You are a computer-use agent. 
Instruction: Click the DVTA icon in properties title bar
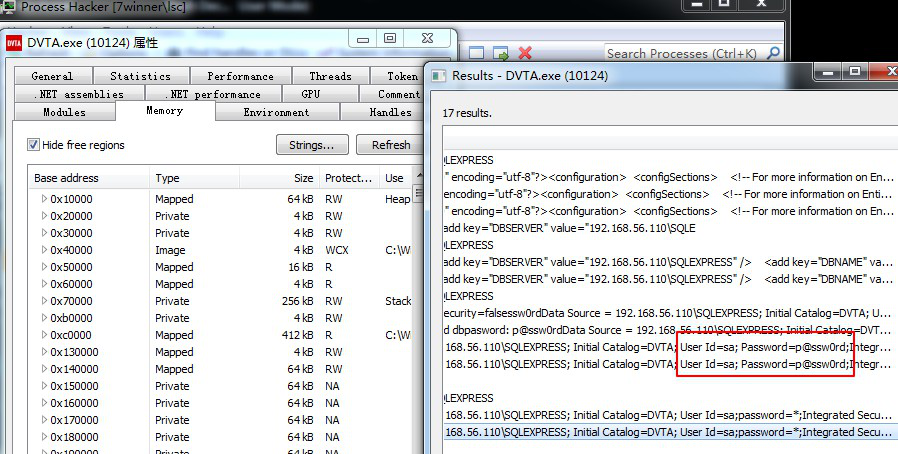[14, 43]
